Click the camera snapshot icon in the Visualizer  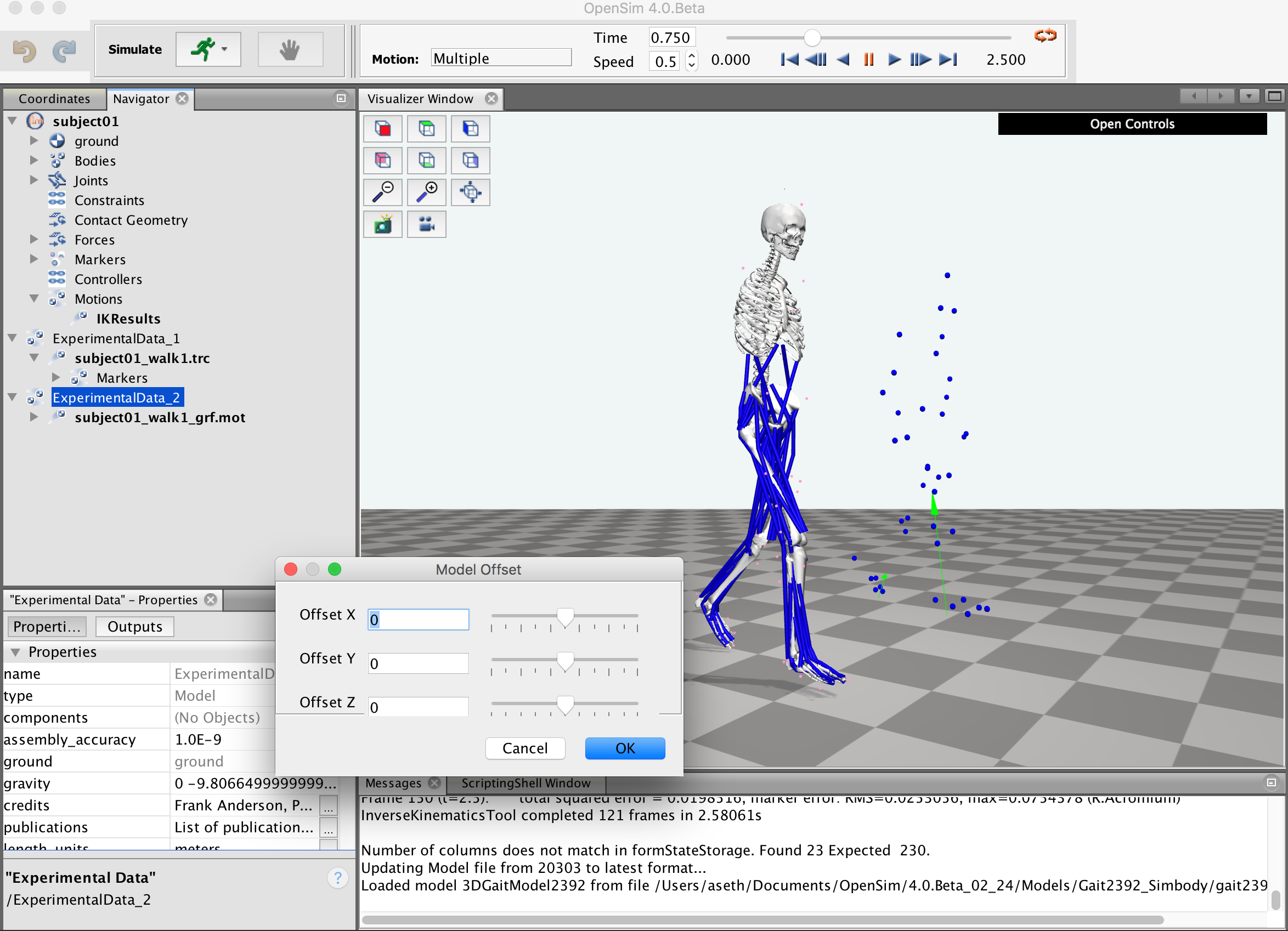(383, 224)
